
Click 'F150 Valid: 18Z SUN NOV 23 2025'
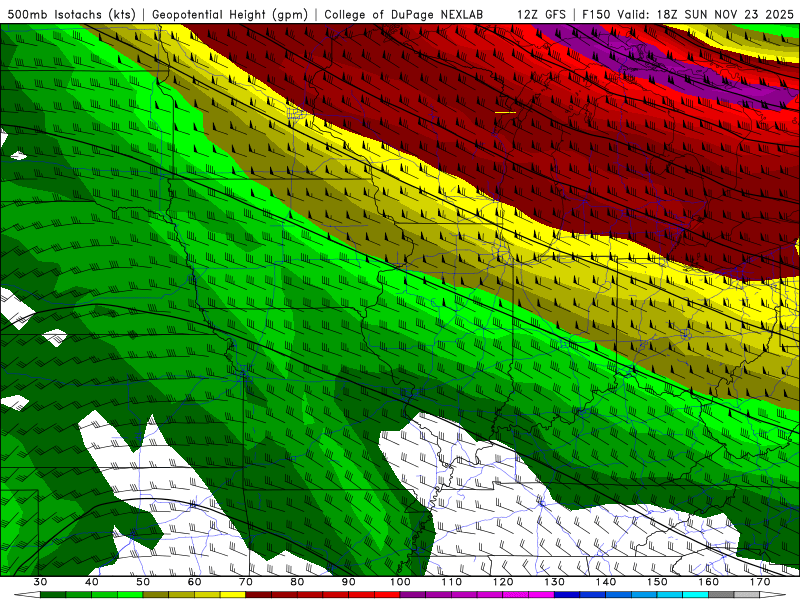pos(688,15)
